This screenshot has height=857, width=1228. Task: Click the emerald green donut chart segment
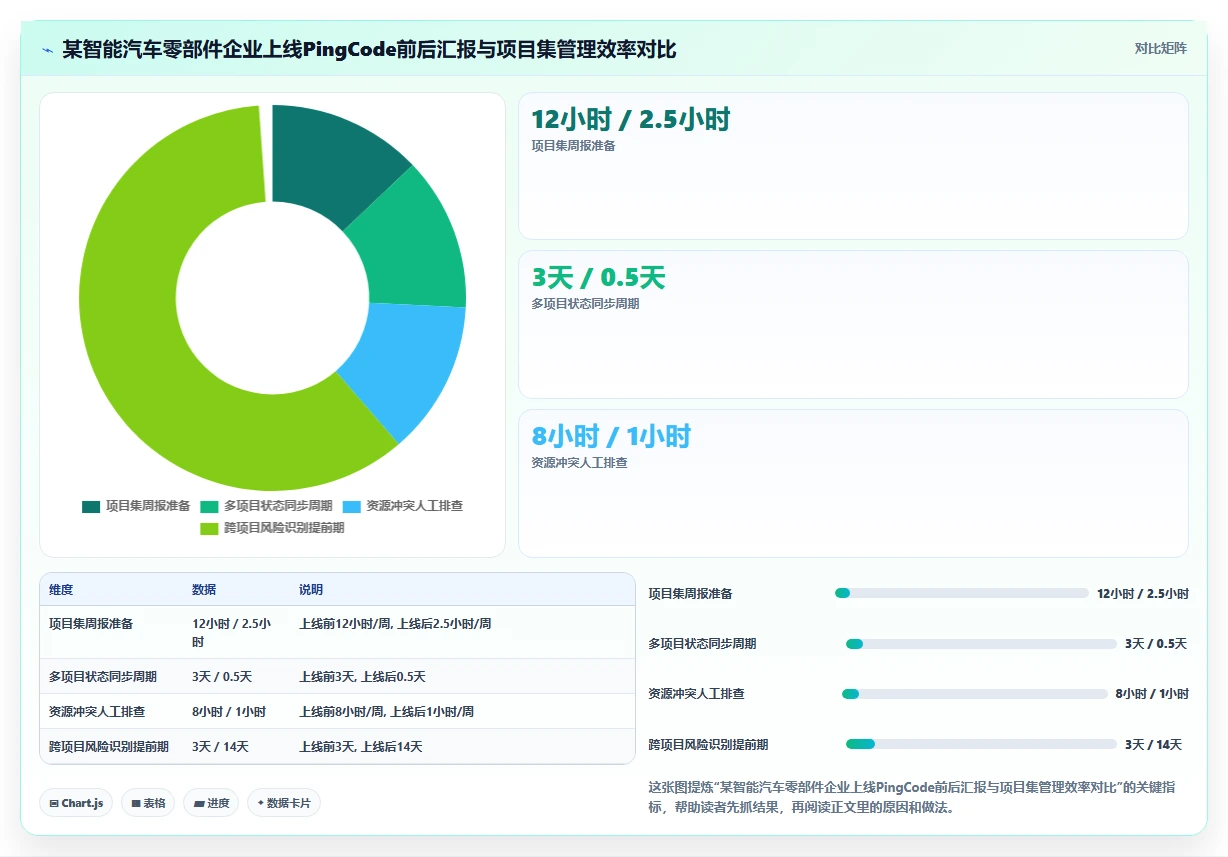(x=411, y=243)
